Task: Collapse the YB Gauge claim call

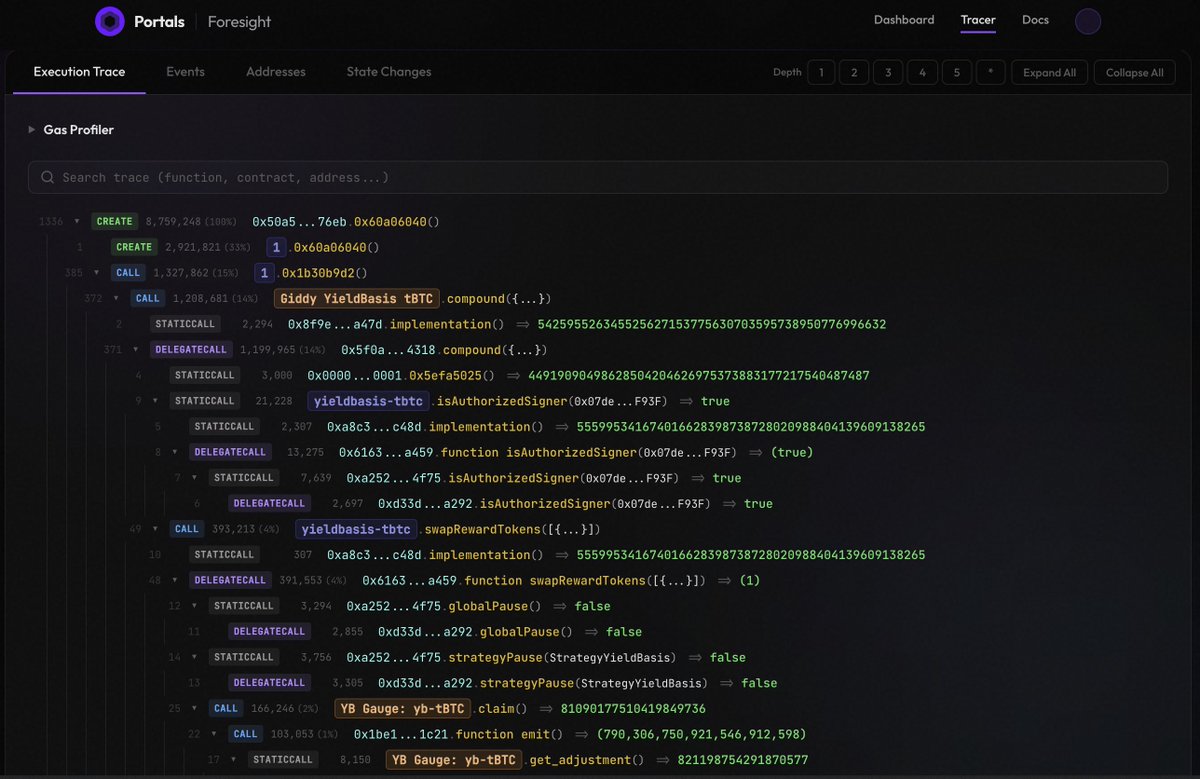Action: tap(195, 708)
